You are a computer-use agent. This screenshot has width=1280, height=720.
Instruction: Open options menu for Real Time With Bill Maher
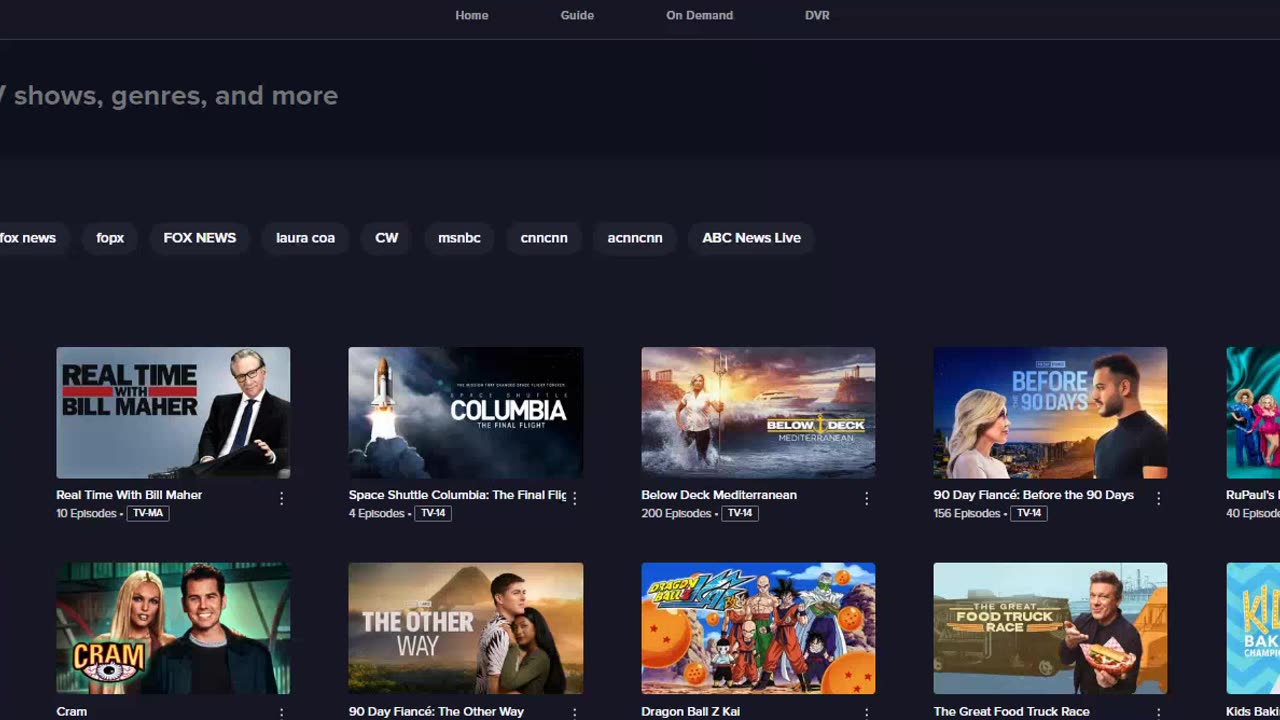281,498
